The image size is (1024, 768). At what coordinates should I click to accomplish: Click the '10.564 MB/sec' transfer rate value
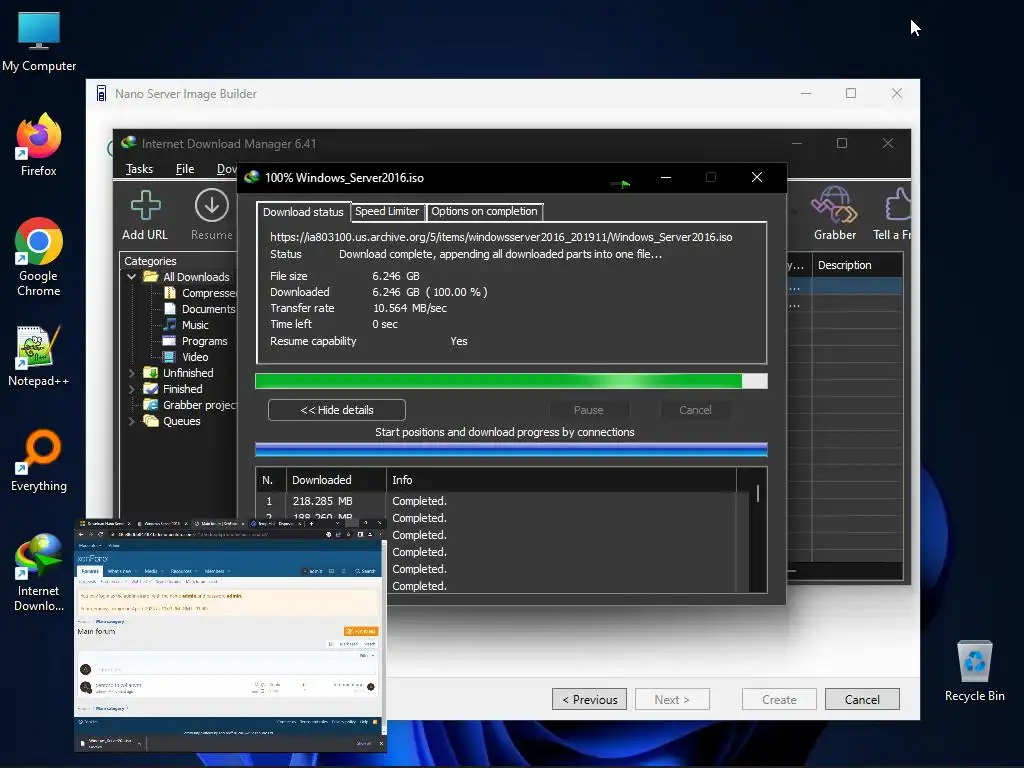pyautogui.click(x=409, y=308)
